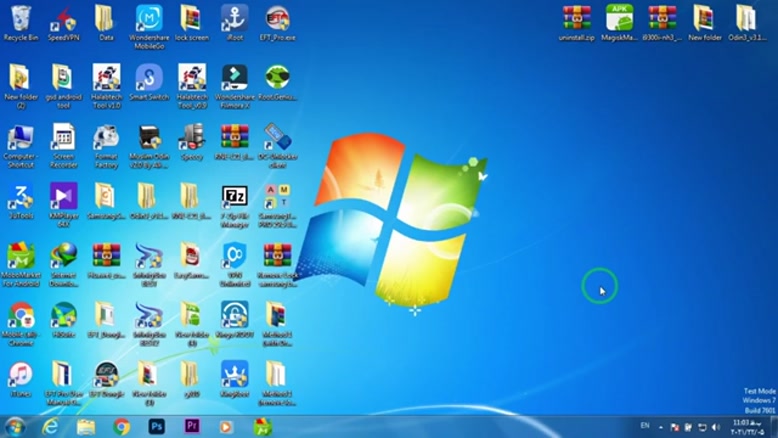778x438 pixels.
Task: Open the Odin3_v3.1 folder at top right
Action: pos(747,23)
